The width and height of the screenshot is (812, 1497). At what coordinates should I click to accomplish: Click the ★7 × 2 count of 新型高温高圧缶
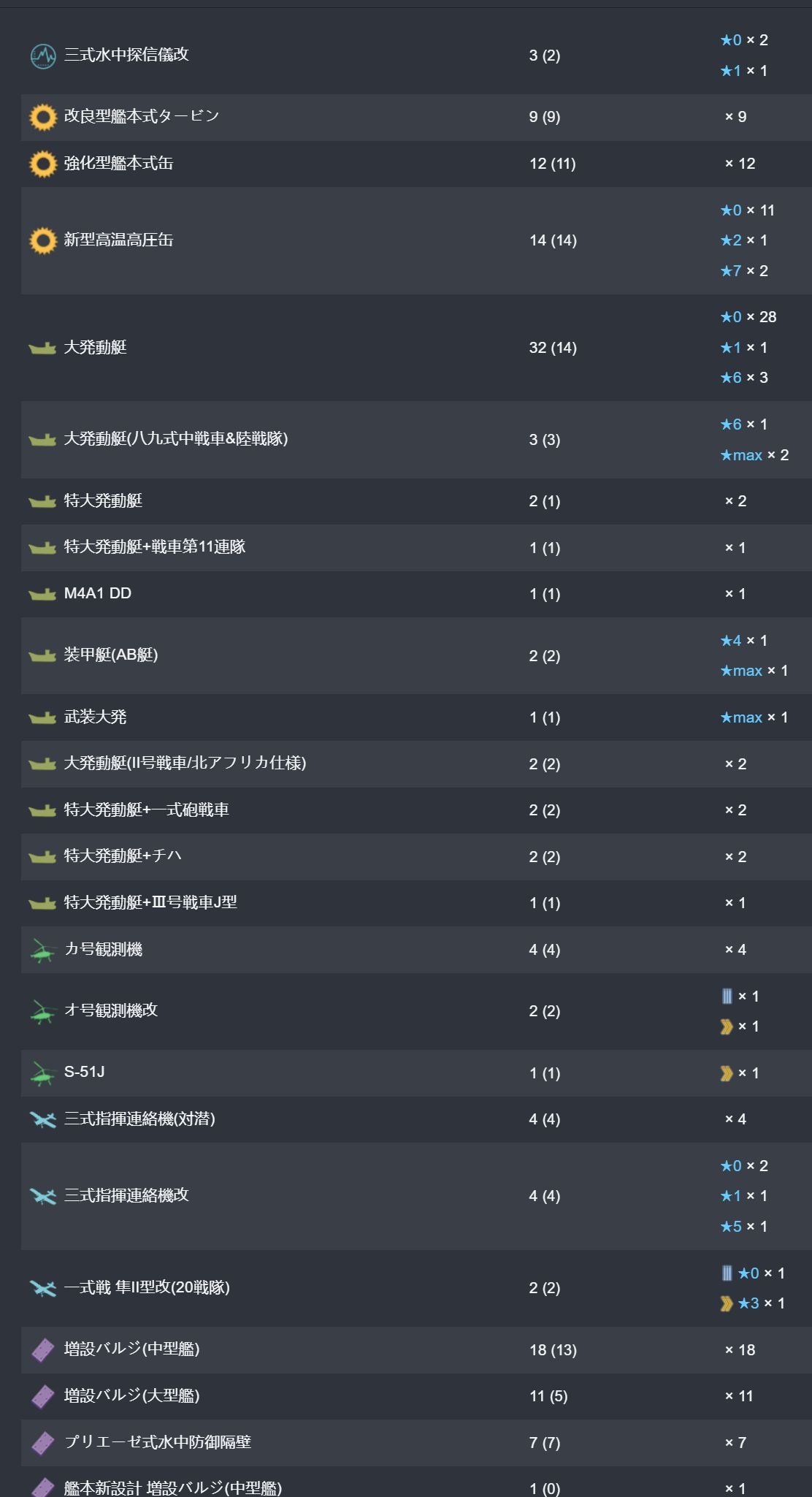[744, 271]
